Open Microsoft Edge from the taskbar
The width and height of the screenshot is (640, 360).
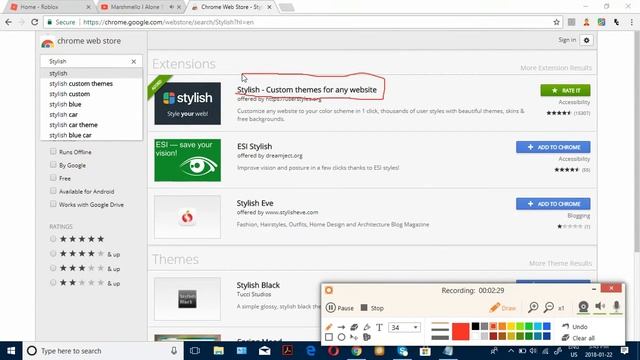coord(311,351)
